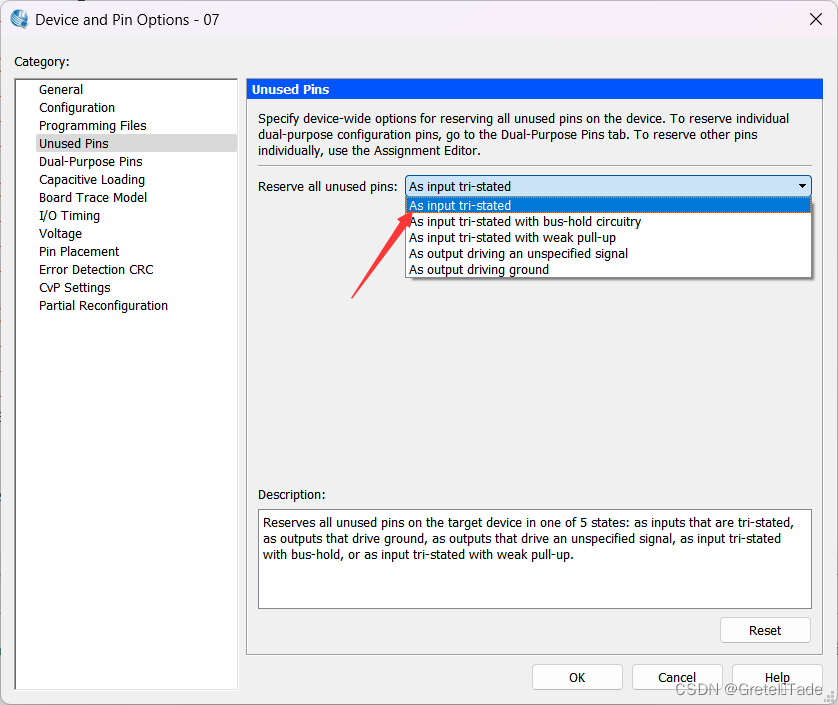Select 'As input tri-stated with weak pull-up'
The image size is (838, 705).
(x=608, y=238)
